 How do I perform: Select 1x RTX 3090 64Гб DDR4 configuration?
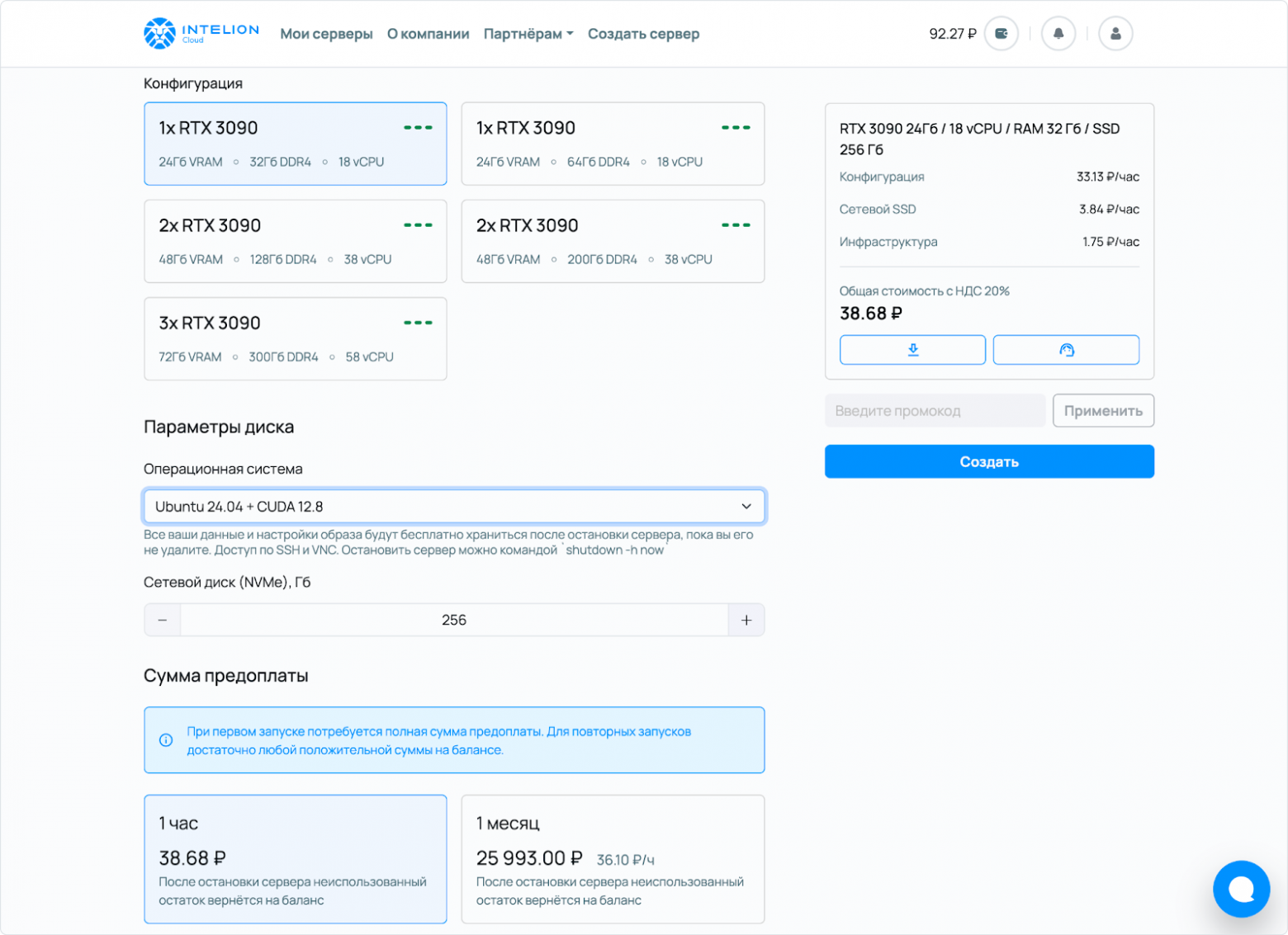[613, 144]
